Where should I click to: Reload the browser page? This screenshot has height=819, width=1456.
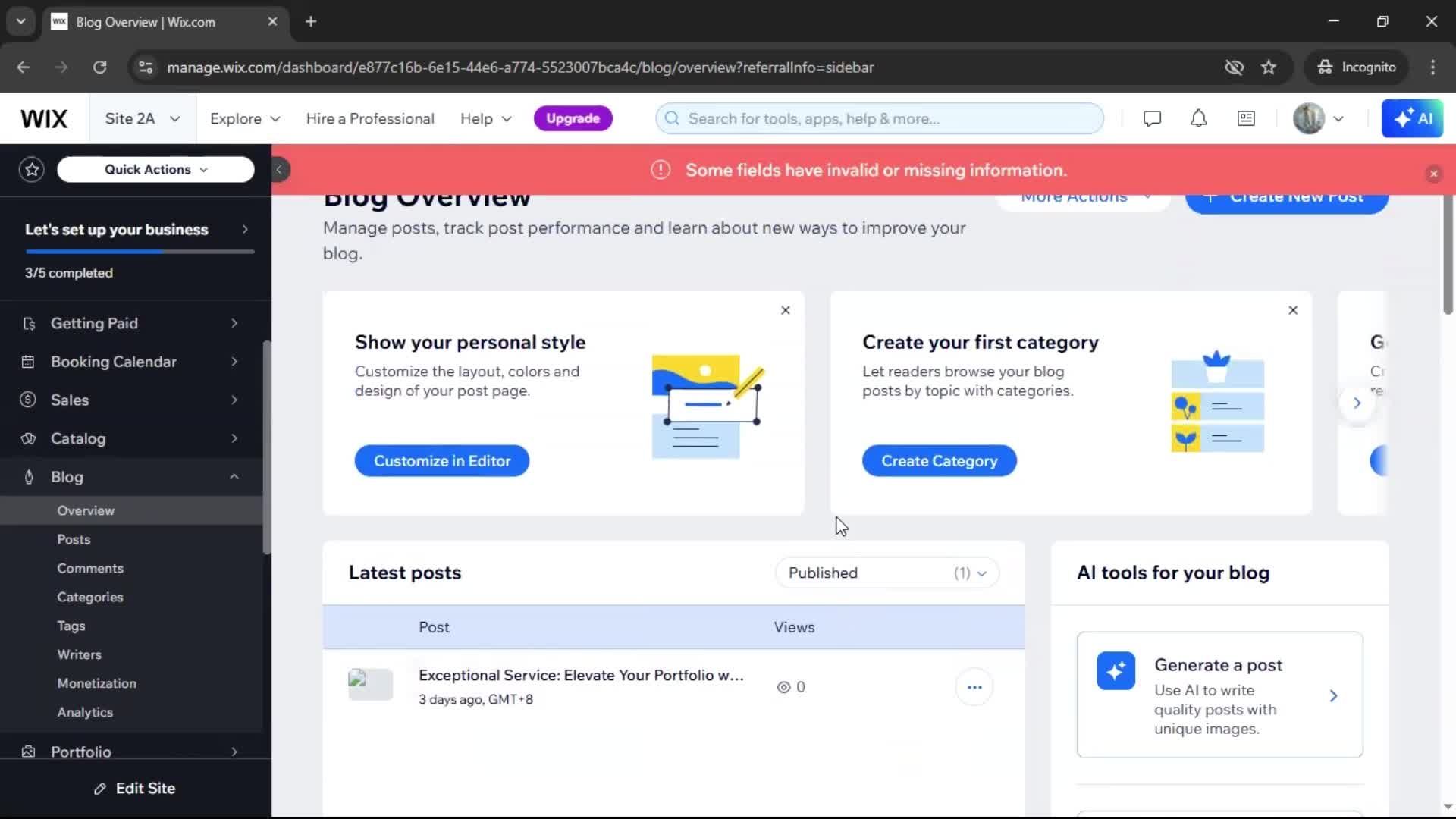(99, 67)
